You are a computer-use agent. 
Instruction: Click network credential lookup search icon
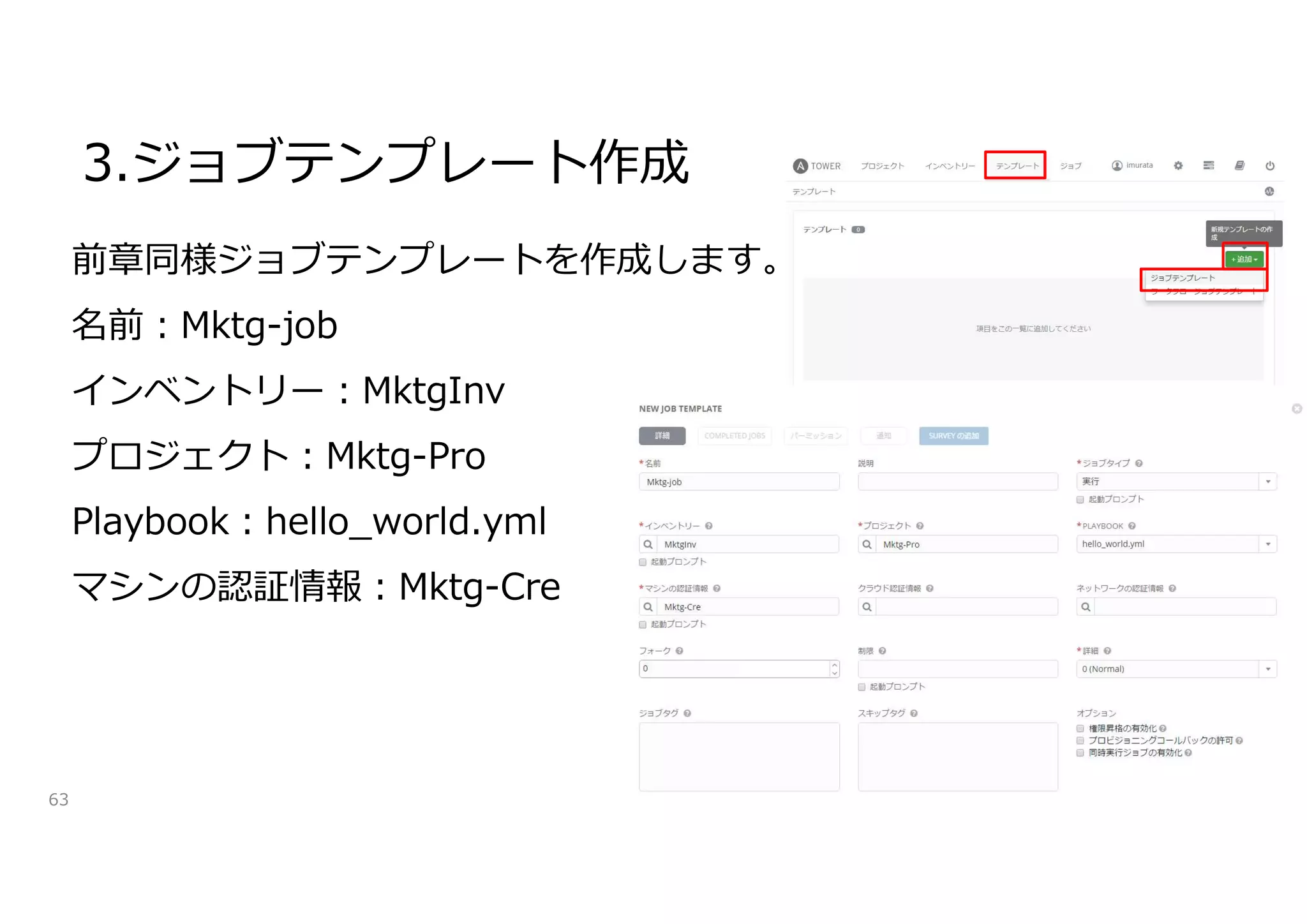click(x=1086, y=607)
